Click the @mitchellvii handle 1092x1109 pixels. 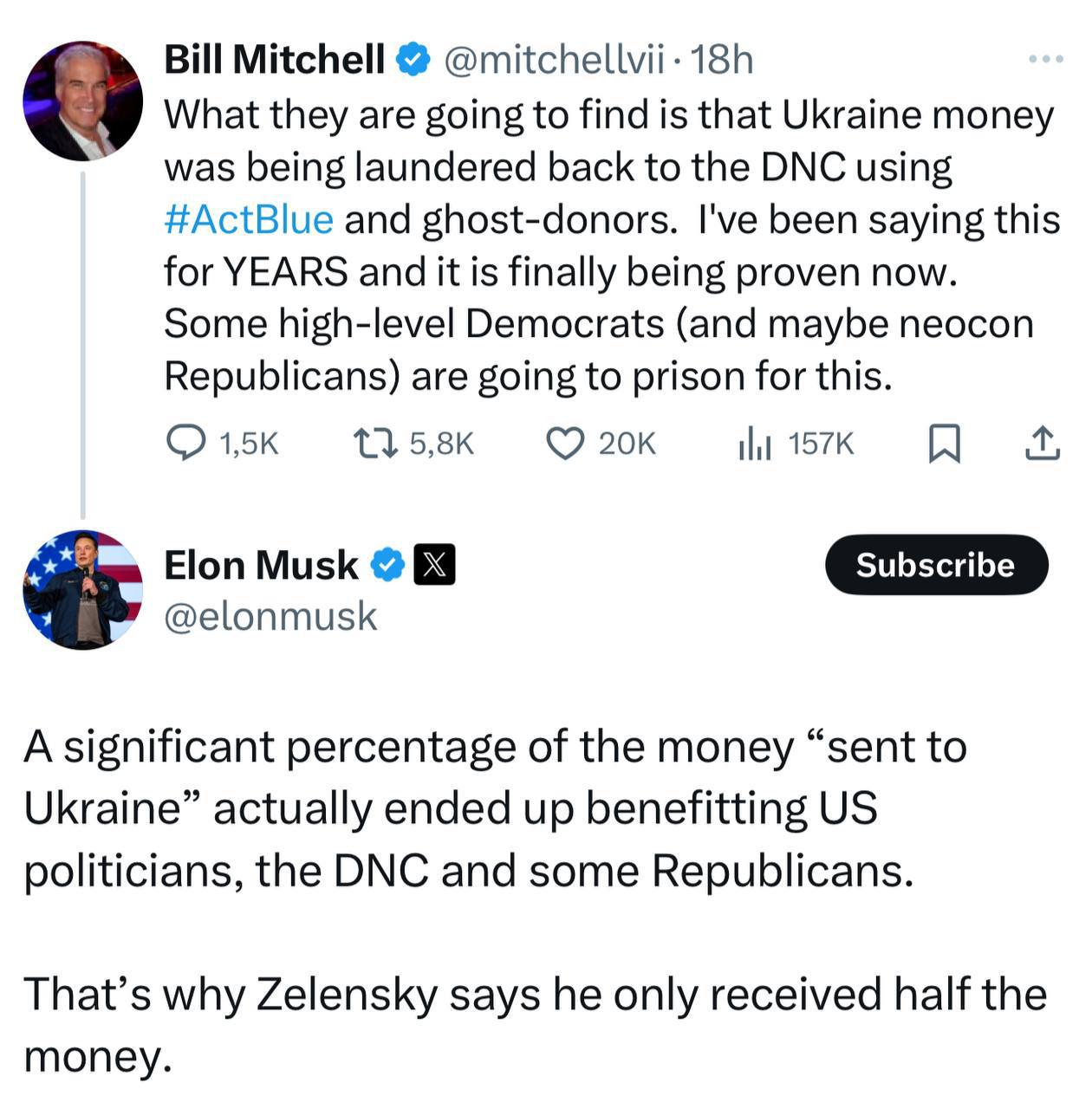[x=555, y=60]
